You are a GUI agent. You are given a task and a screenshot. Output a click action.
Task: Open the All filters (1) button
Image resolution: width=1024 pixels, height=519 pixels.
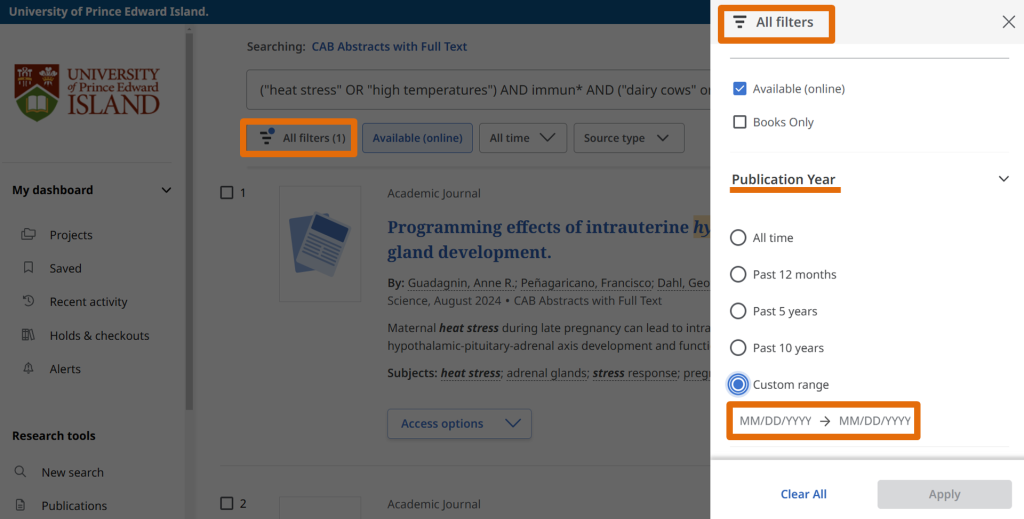pyautogui.click(x=300, y=138)
